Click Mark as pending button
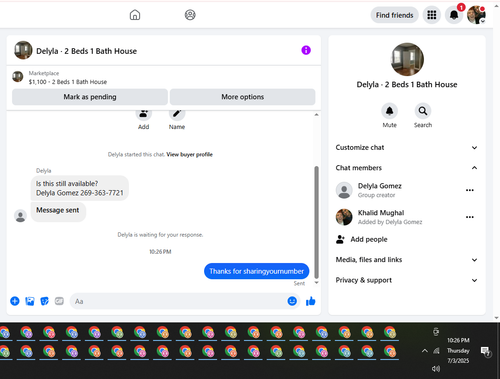The image size is (500, 379). (90, 97)
